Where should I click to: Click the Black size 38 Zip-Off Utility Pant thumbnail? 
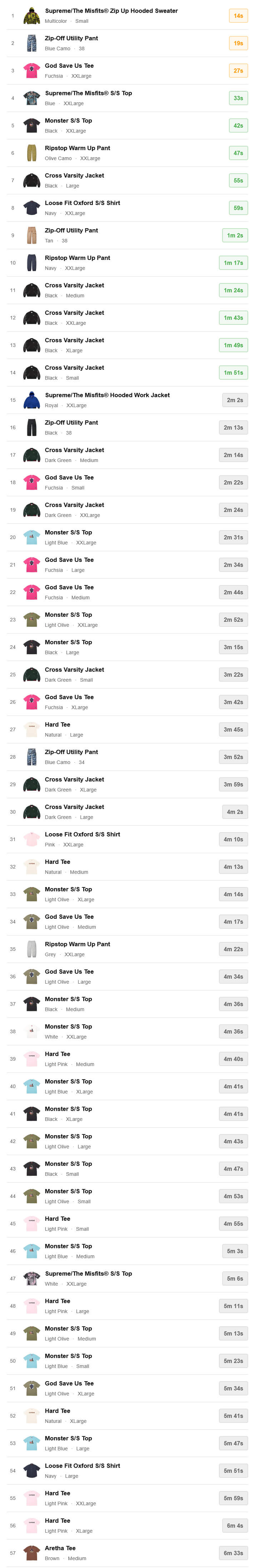tap(32, 427)
